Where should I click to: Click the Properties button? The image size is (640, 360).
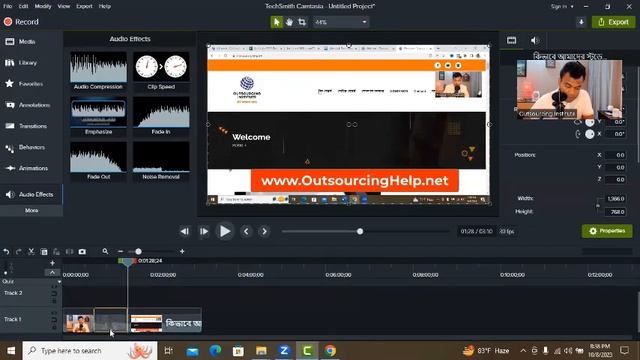click(x=607, y=231)
